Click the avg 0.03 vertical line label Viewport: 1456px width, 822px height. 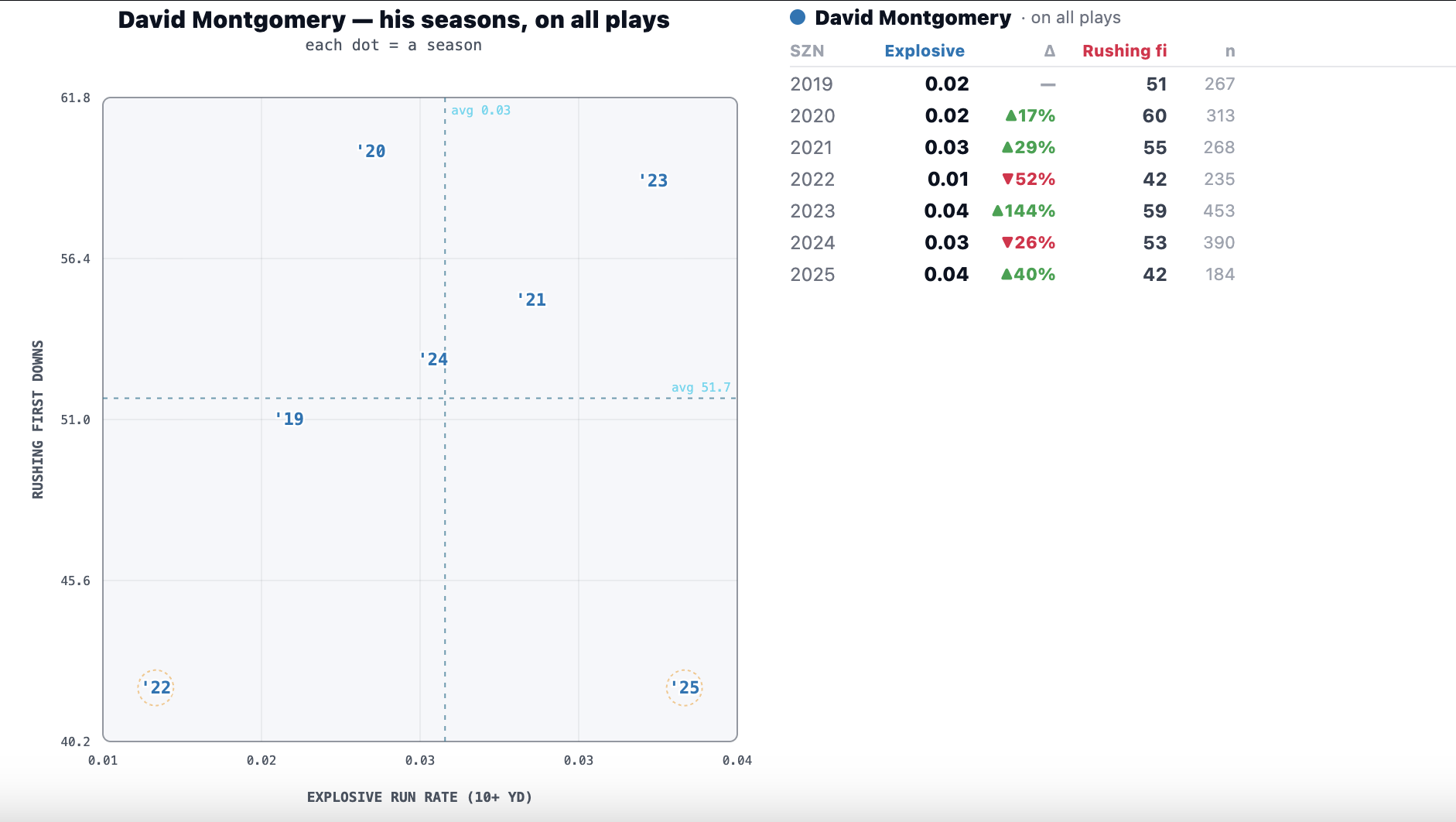480,110
